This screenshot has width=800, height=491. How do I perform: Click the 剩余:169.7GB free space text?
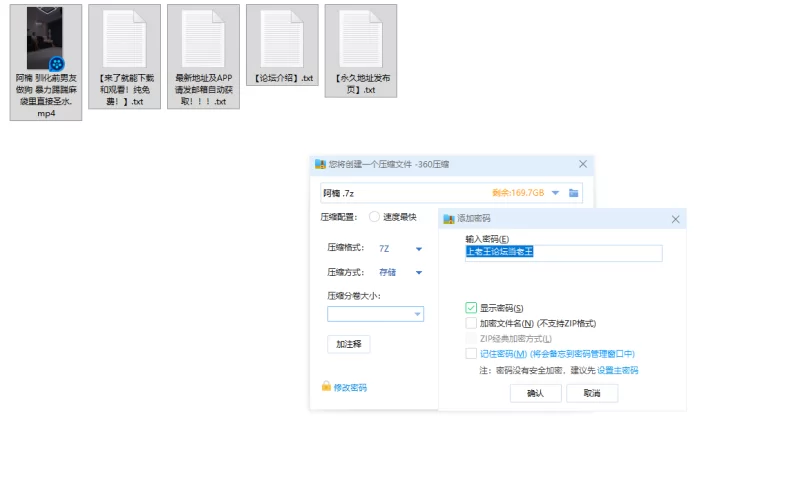518,193
